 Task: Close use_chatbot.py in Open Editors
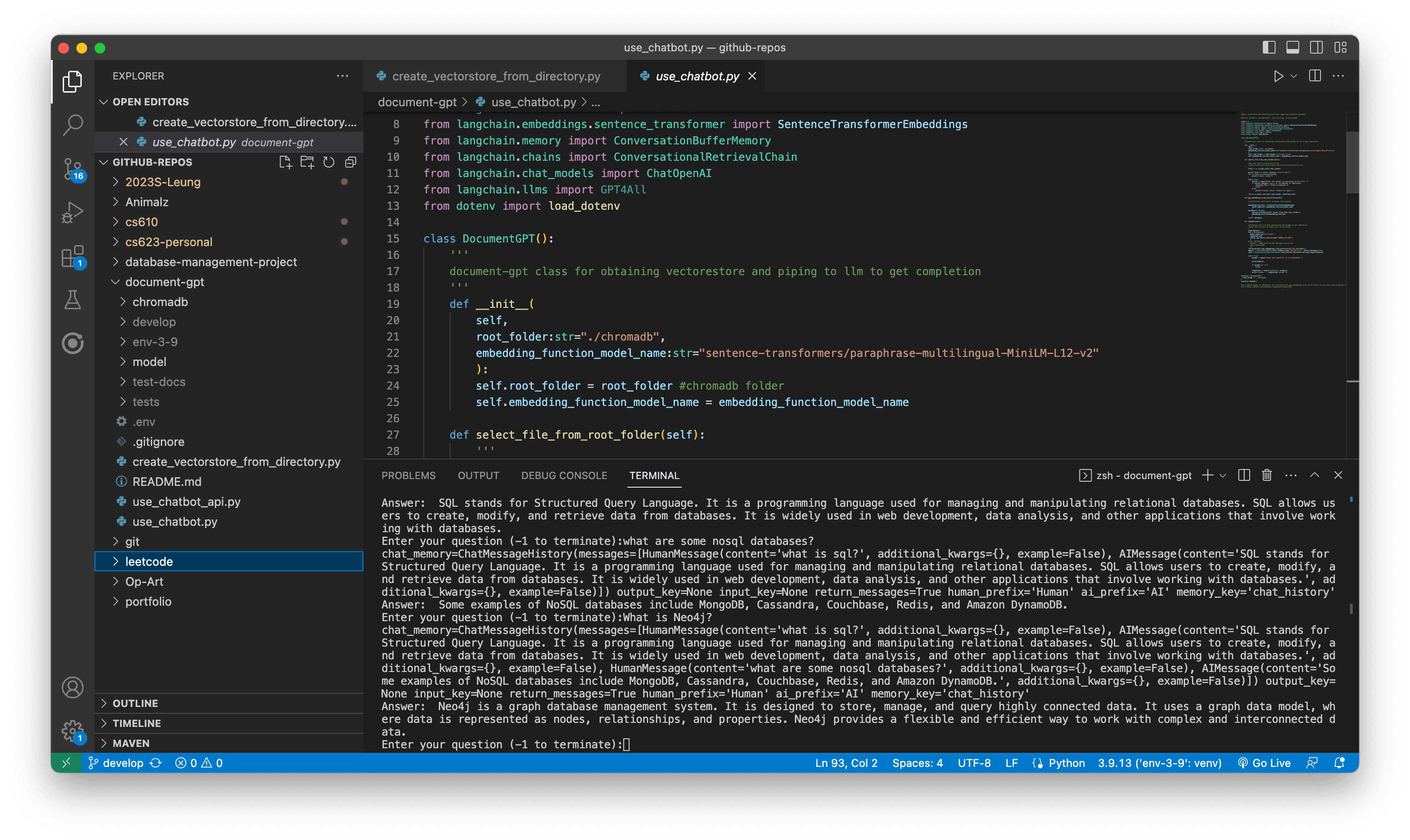(x=123, y=142)
